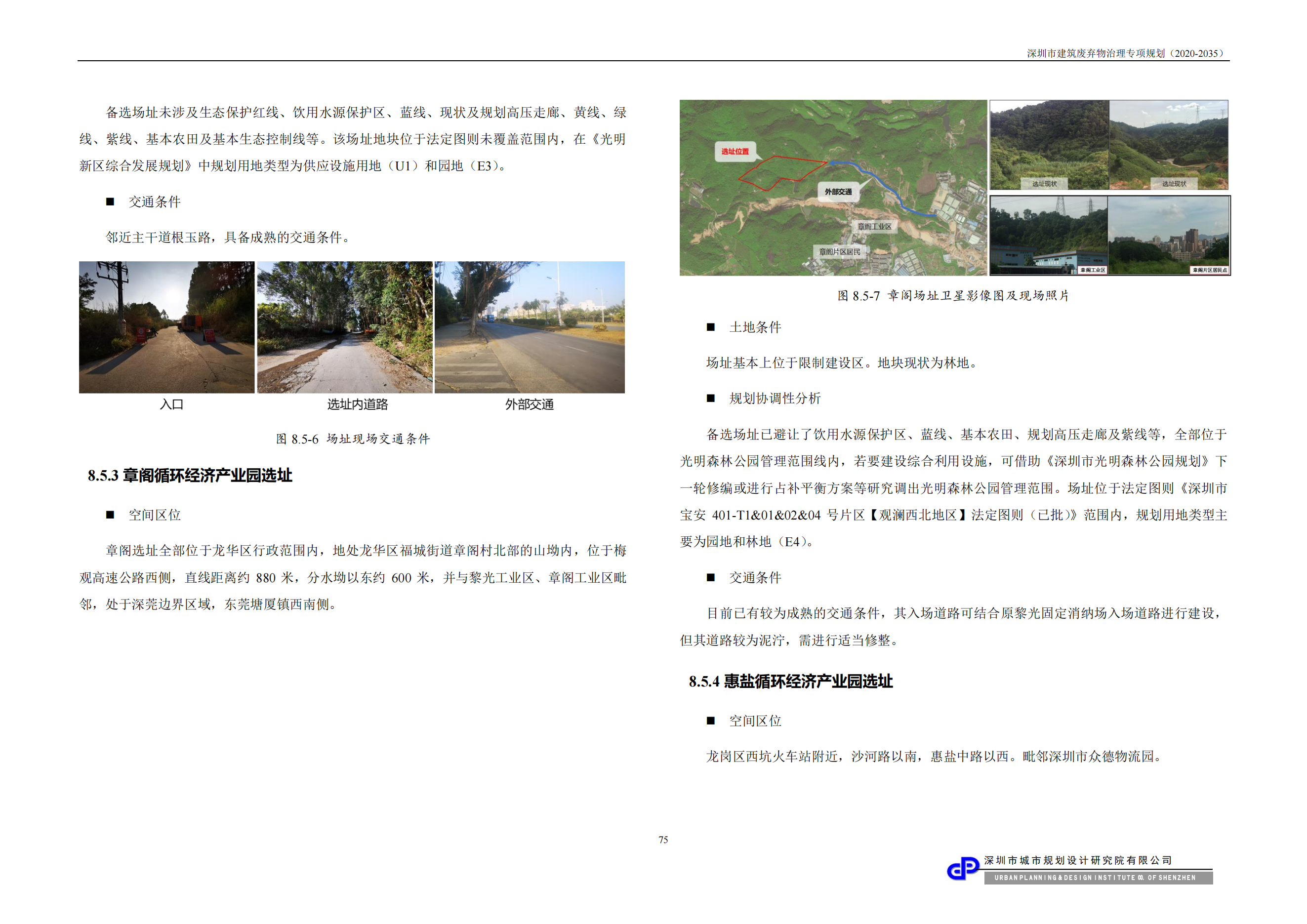Click the 外部交通 callout on satellite map
The image size is (1307, 924).
(x=838, y=192)
